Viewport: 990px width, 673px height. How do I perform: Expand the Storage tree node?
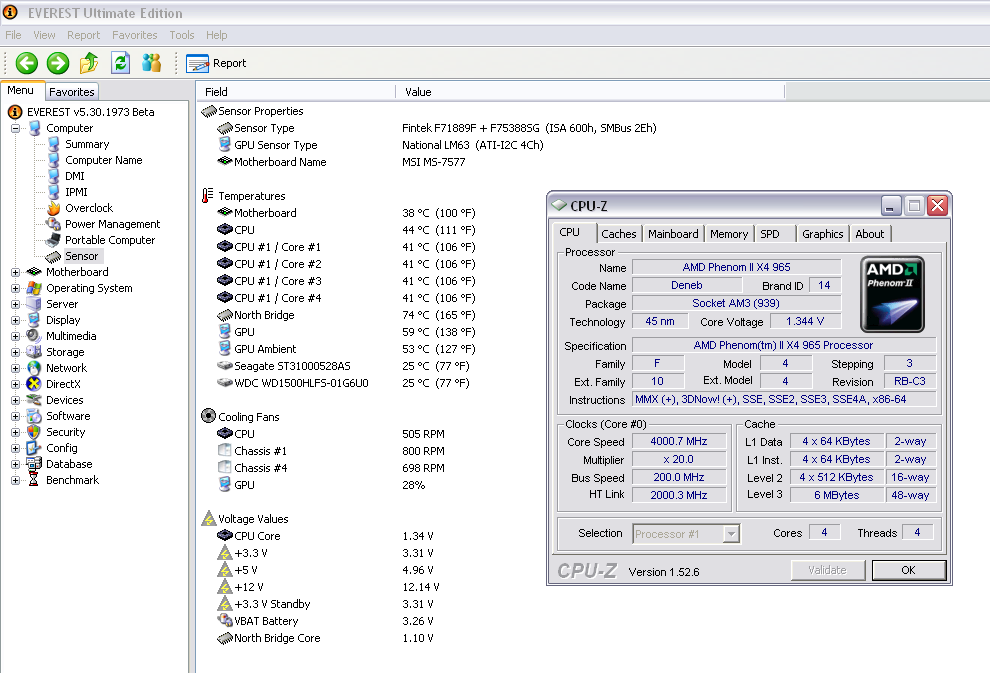15,352
